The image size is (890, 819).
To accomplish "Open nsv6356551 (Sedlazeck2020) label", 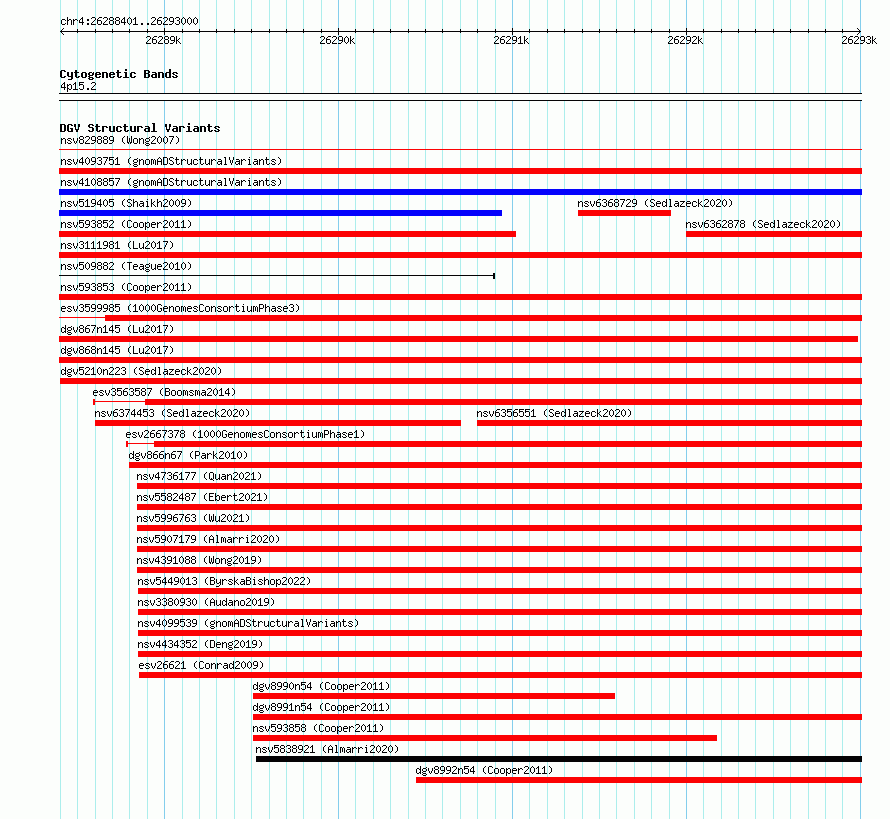I will [554, 413].
